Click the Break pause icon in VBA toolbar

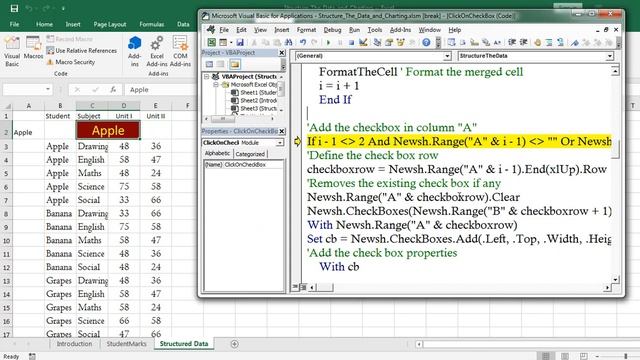340,42
